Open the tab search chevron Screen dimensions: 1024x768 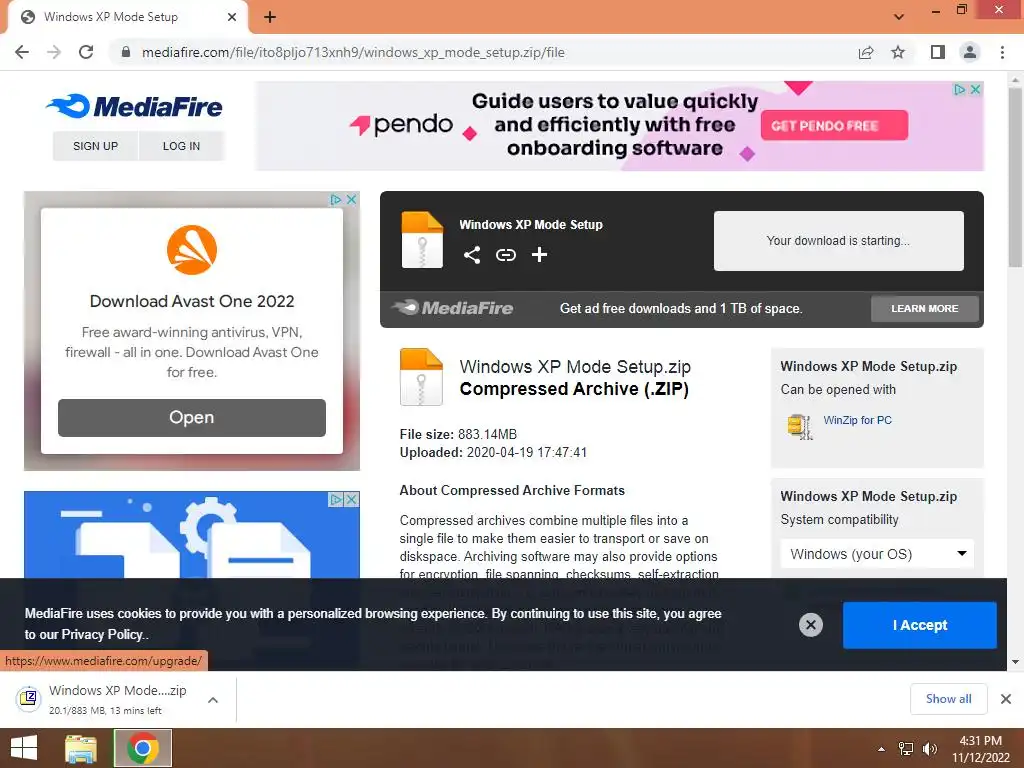[899, 17]
